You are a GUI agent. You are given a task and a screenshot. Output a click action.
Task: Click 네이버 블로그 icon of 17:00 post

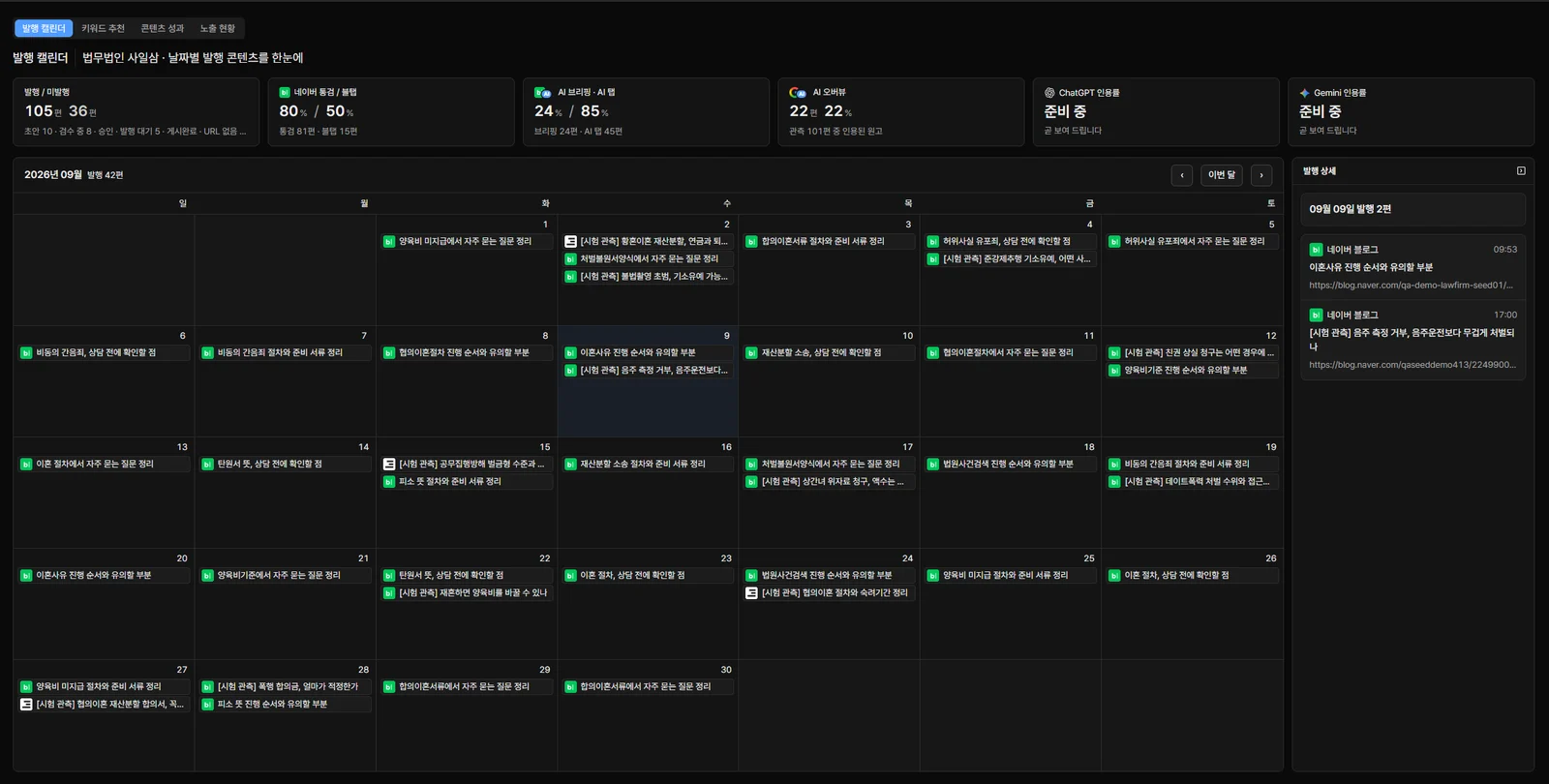tap(1316, 315)
